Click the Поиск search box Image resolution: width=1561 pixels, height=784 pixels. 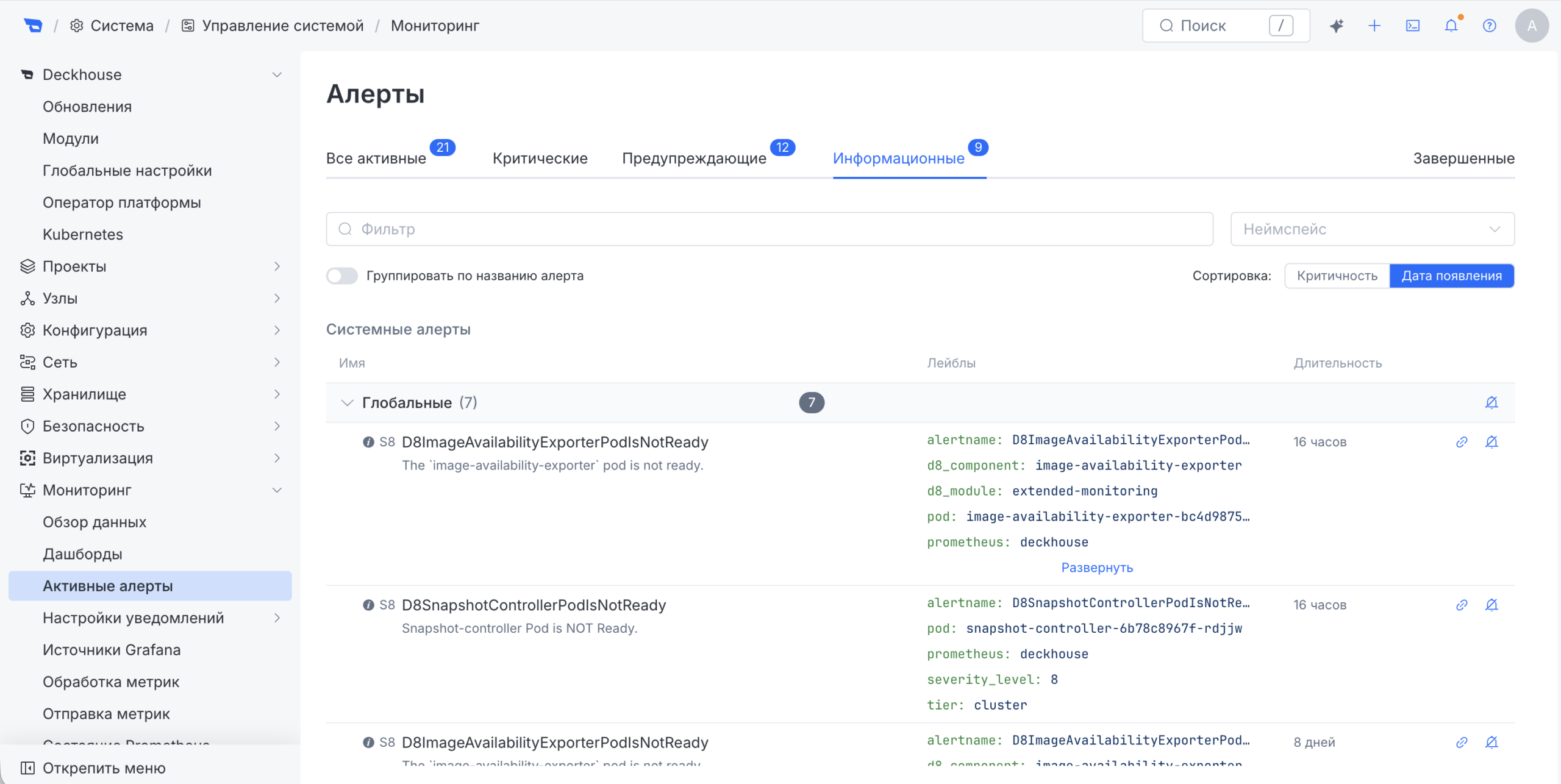coord(1226,26)
